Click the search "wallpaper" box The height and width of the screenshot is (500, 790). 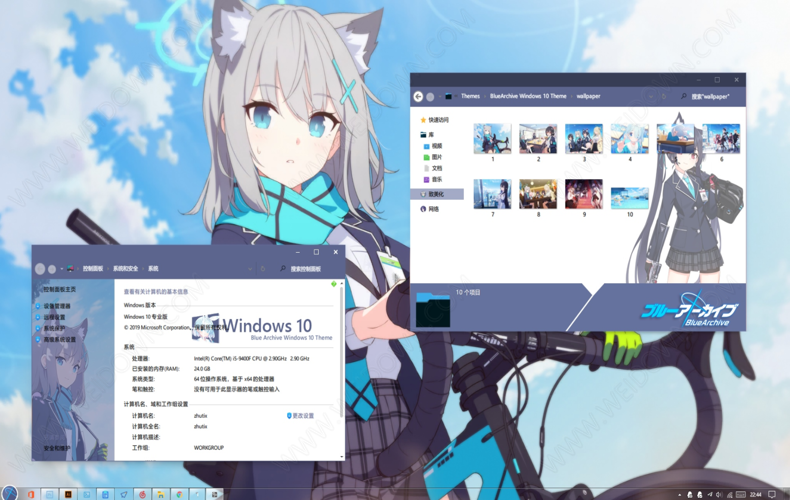(709, 96)
